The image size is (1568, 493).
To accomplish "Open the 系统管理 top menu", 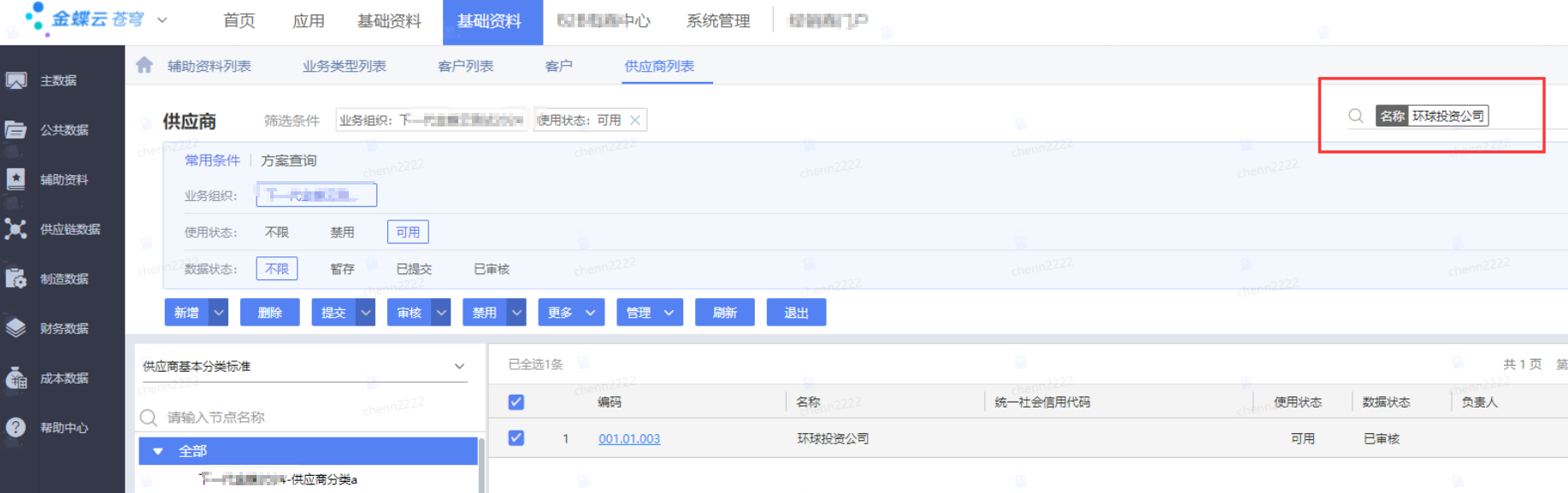I will (718, 21).
